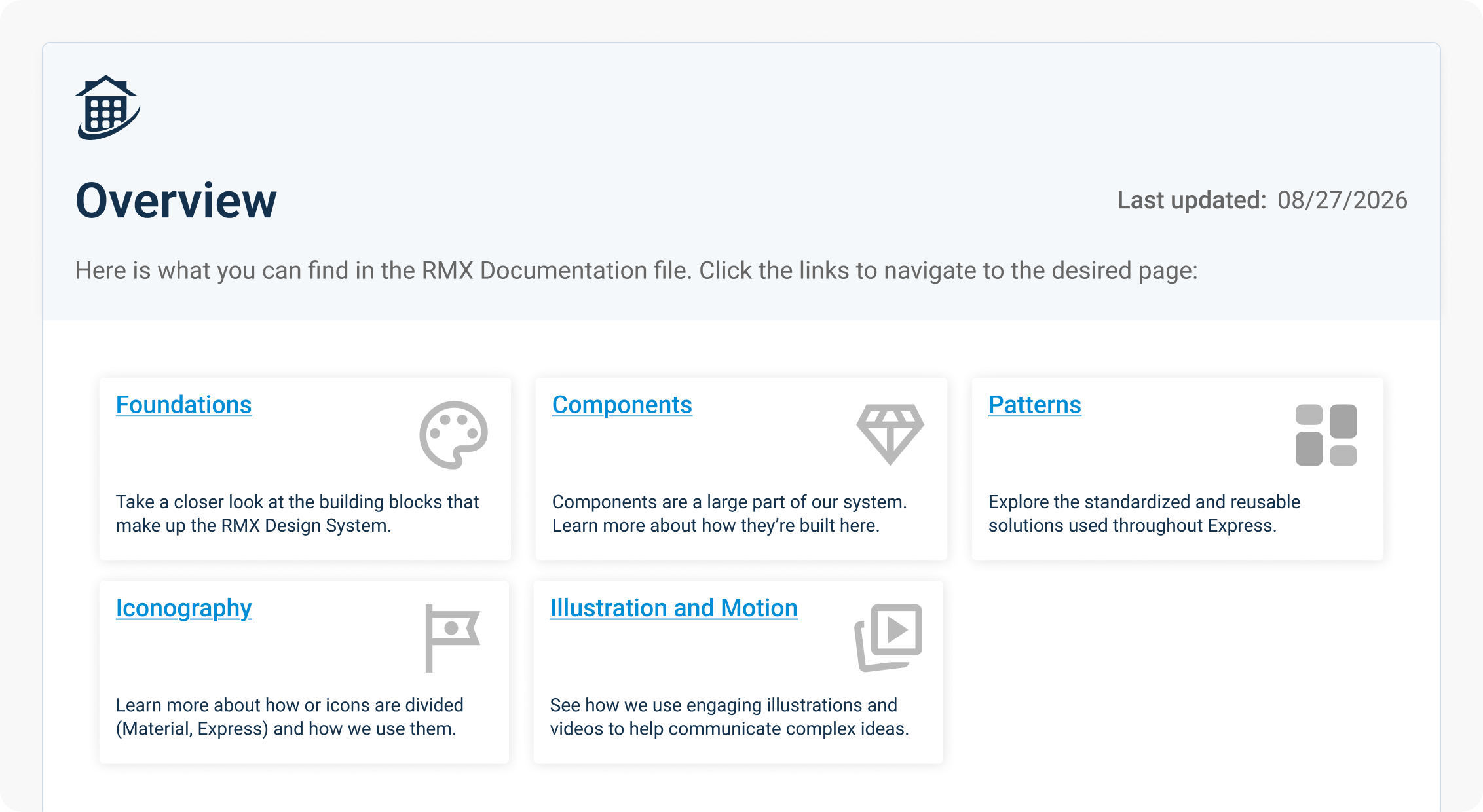This screenshot has width=1483, height=812.
Task: Click the intro sentence about RMX Documentation file
Action: point(636,270)
